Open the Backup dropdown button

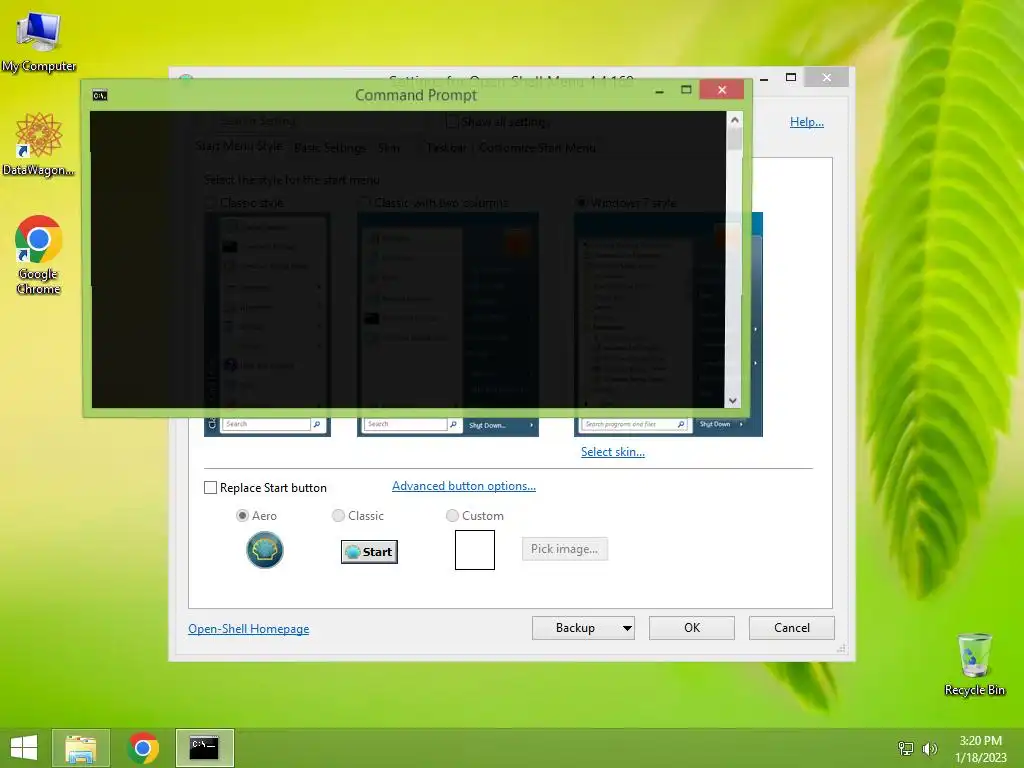coord(583,628)
